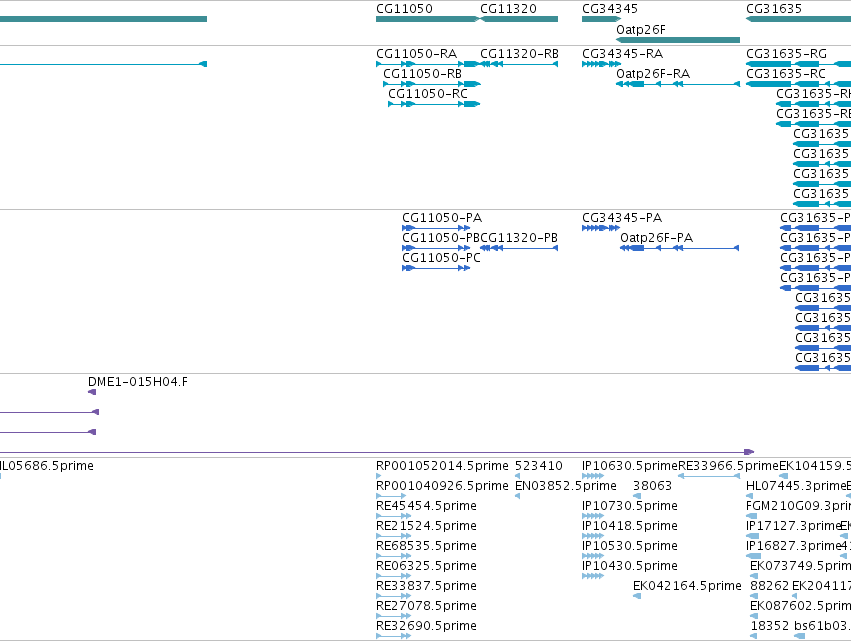Select EST RE21524.5prime
The width and height of the screenshot is (851, 641).
click(x=393, y=536)
